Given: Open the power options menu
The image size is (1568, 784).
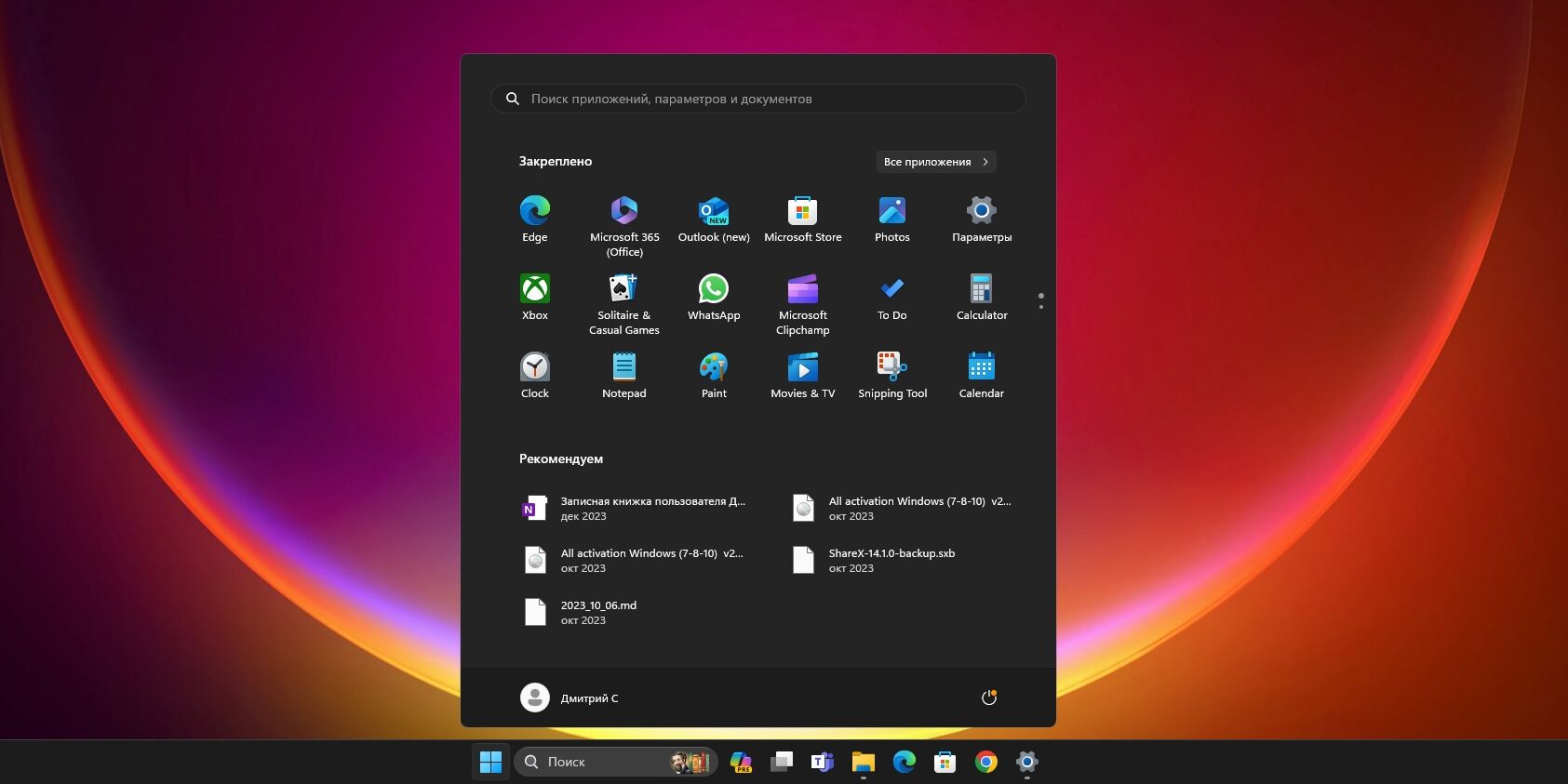Looking at the screenshot, I should (x=988, y=698).
